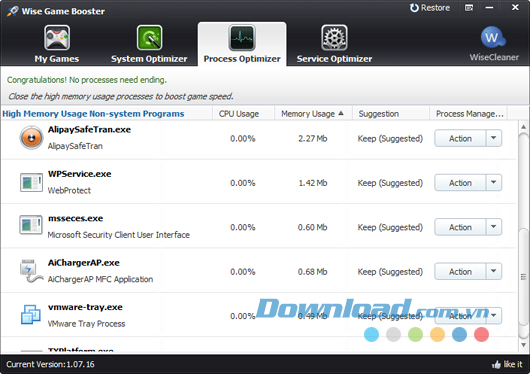Image resolution: width=530 pixels, height=374 pixels.
Task: Expand Action dropdown for AlipaySafeTran.exe
Action: pyautogui.click(x=494, y=138)
